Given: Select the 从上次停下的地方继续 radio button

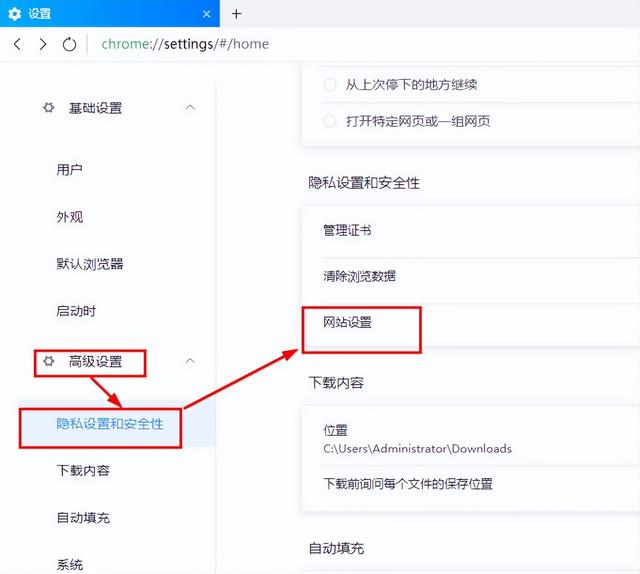Looking at the screenshot, I should pos(329,85).
